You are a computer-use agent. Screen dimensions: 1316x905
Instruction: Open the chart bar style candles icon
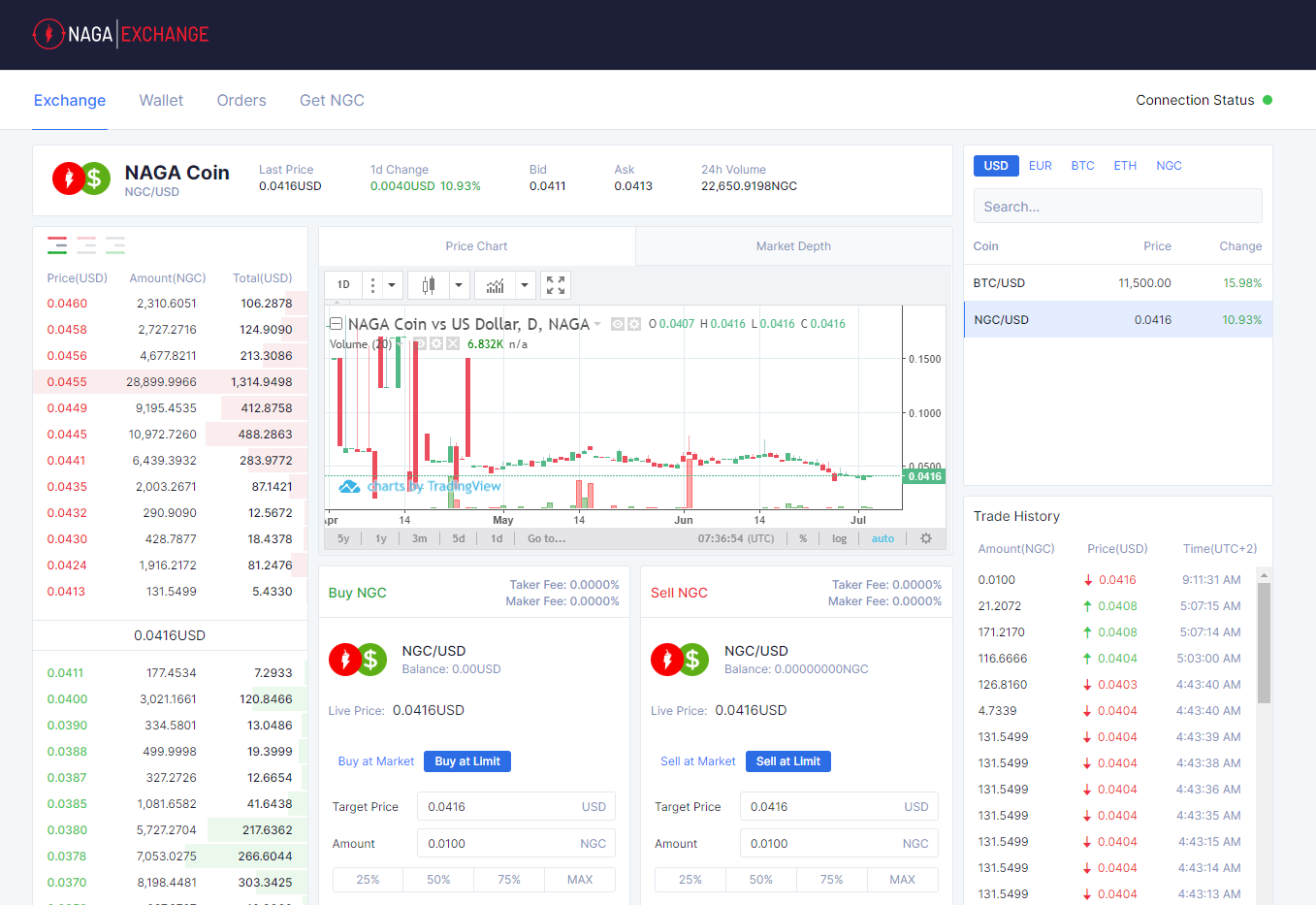428,285
